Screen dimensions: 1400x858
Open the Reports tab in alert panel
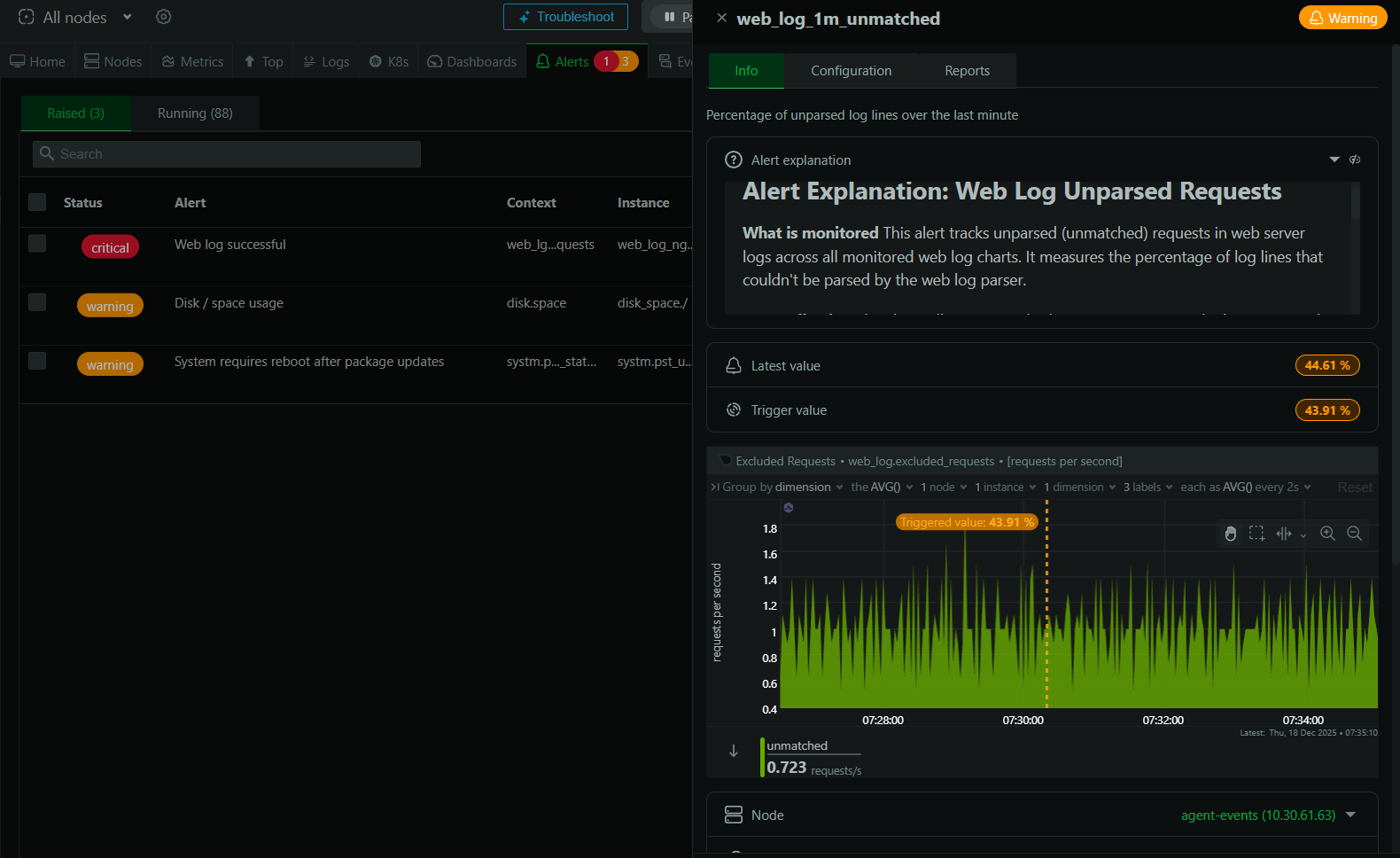pyautogui.click(x=967, y=70)
